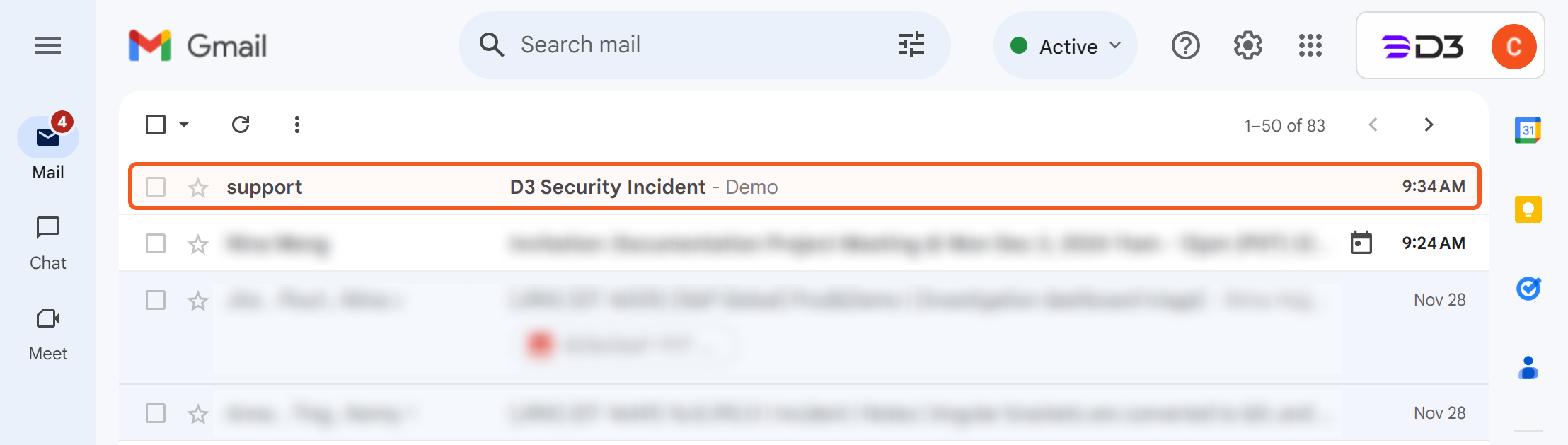
Task: Open Google Tasks in side panel
Action: click(1528, 289)
